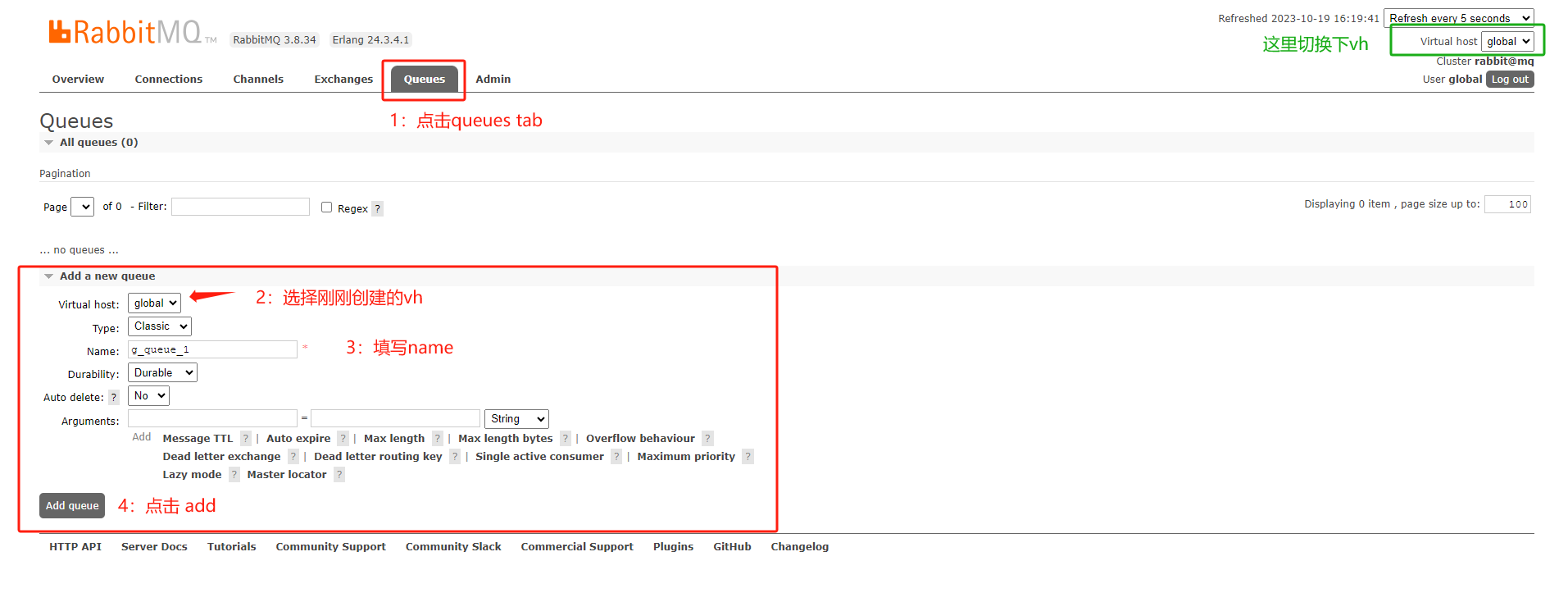Open help icon for Lazy mode
The width and height of the screenshot is (1568, 602).
pos(234,474)
